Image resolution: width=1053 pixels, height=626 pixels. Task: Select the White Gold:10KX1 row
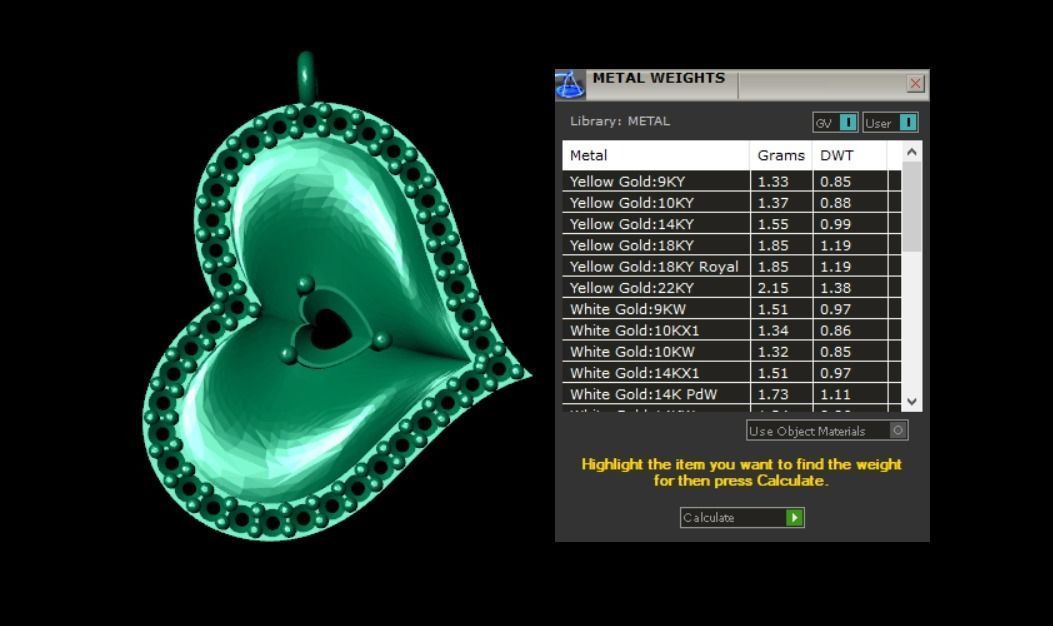coord(731,330)
